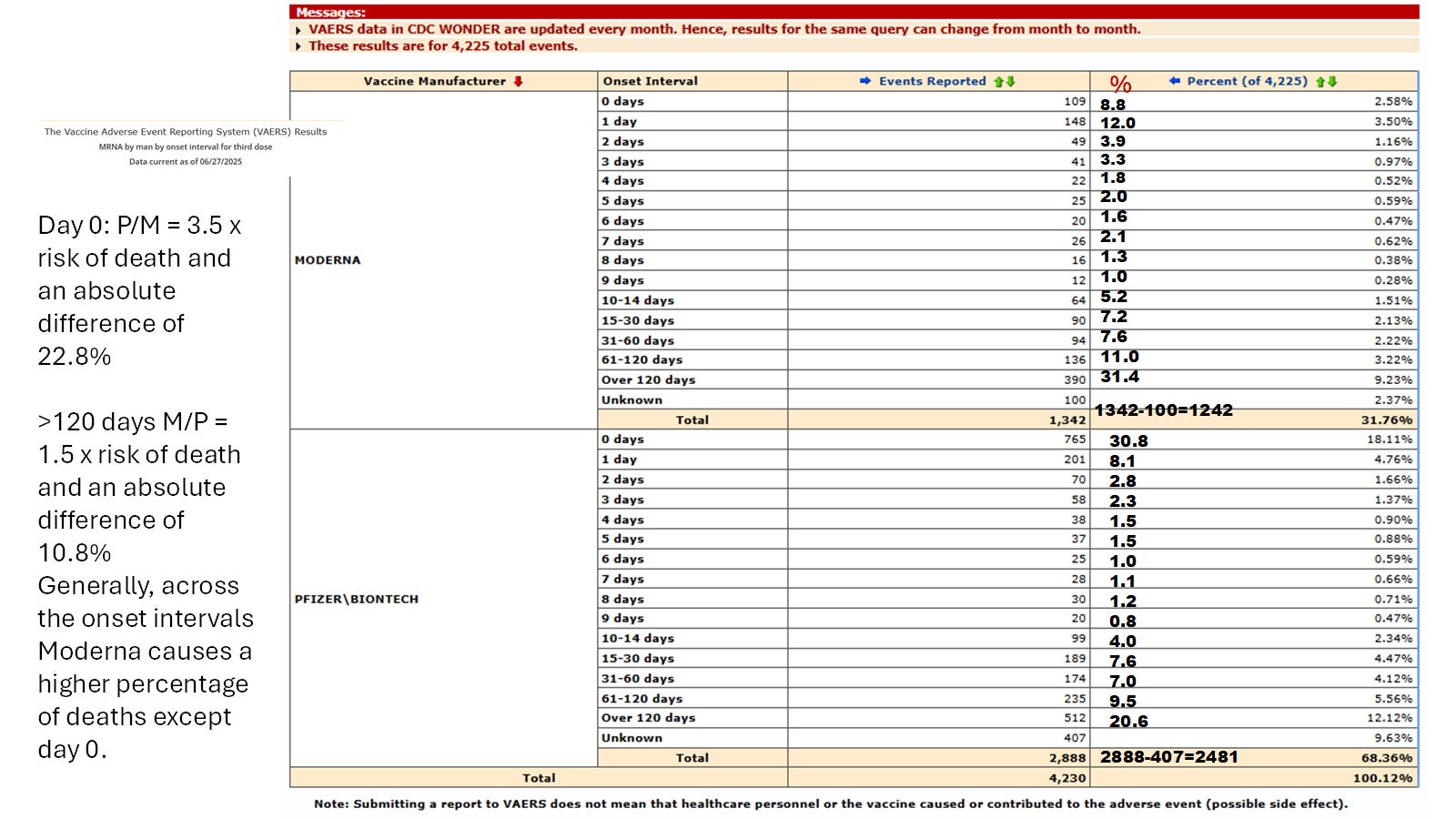Click blue left arrow before Percent header
The width and height of the screenshot is (1456, 819).
click(x=1175, y=81)
